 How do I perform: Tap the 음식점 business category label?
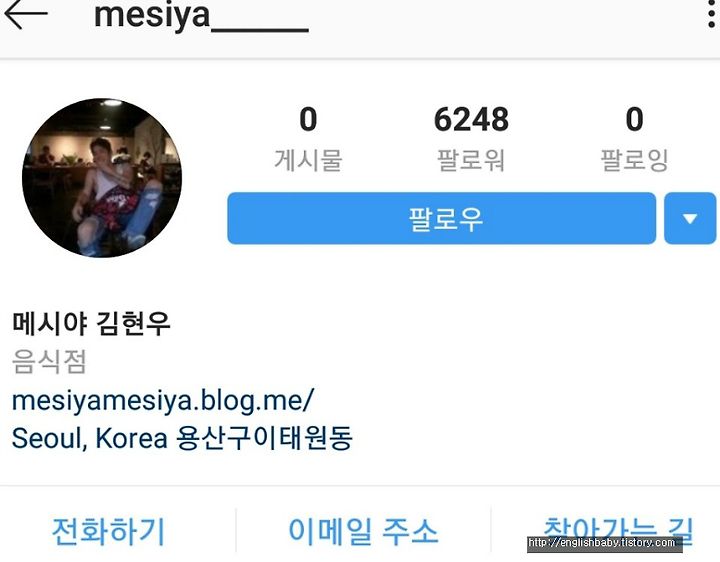pos(49,361)
